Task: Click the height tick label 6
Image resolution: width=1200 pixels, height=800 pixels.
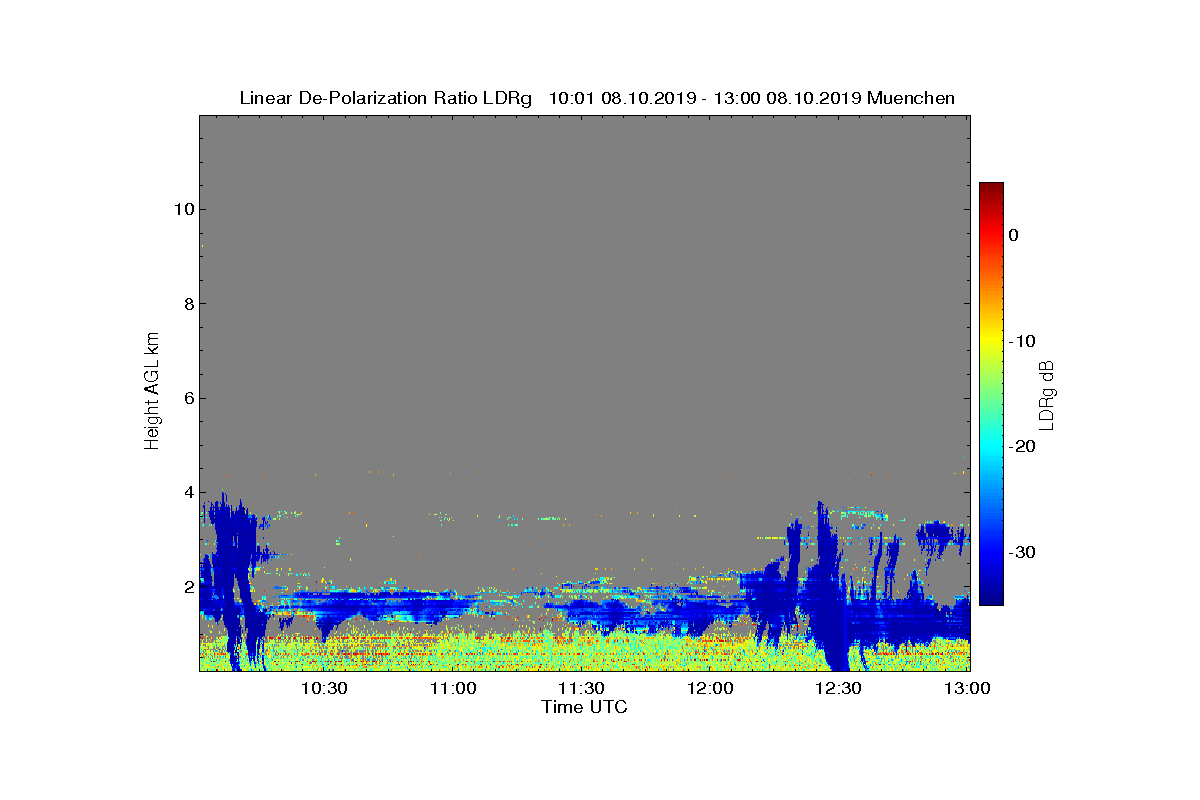Action: (x=187, y=398)
